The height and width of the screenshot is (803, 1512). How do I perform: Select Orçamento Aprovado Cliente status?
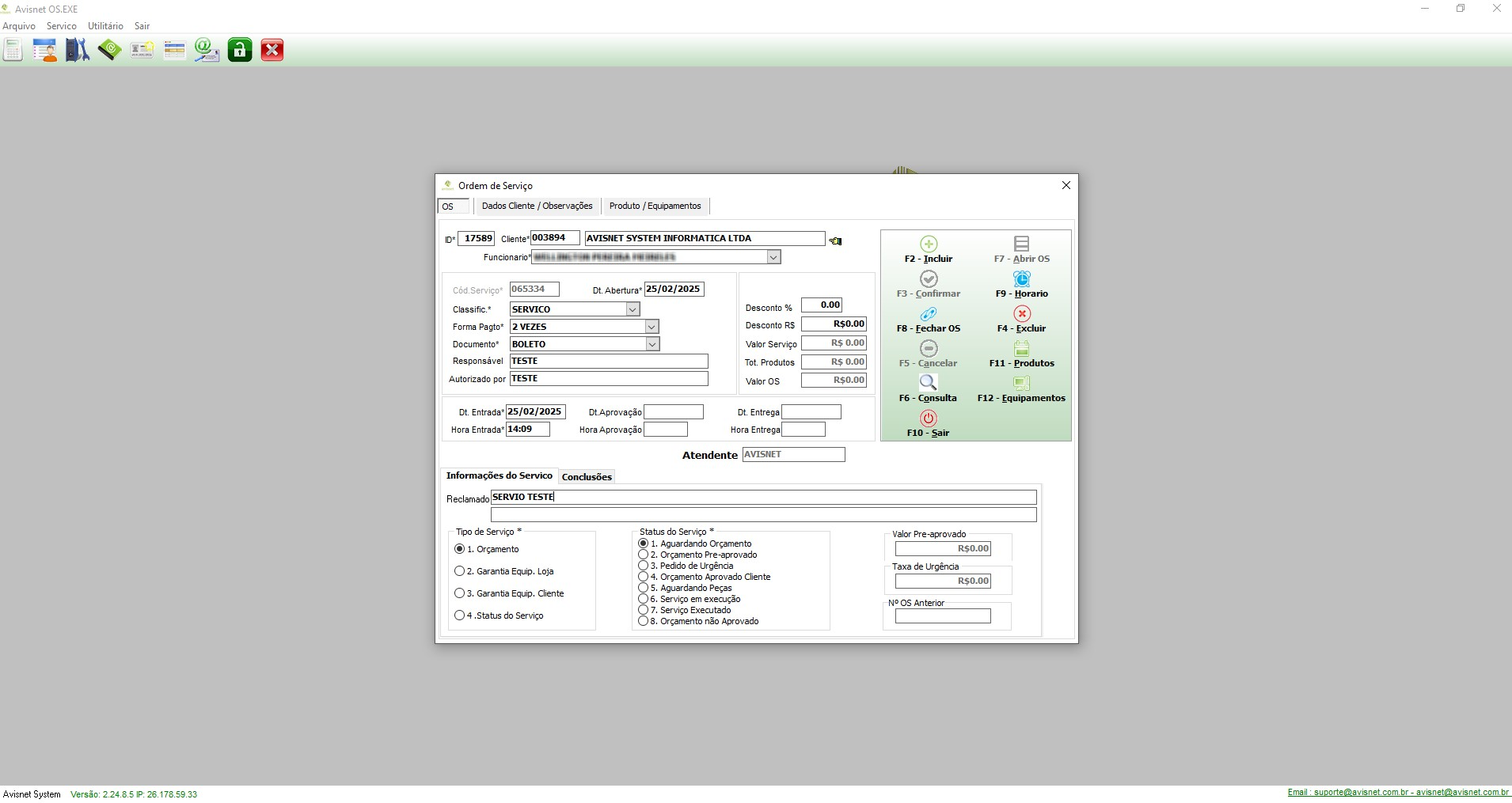click(x=644, y=577)
